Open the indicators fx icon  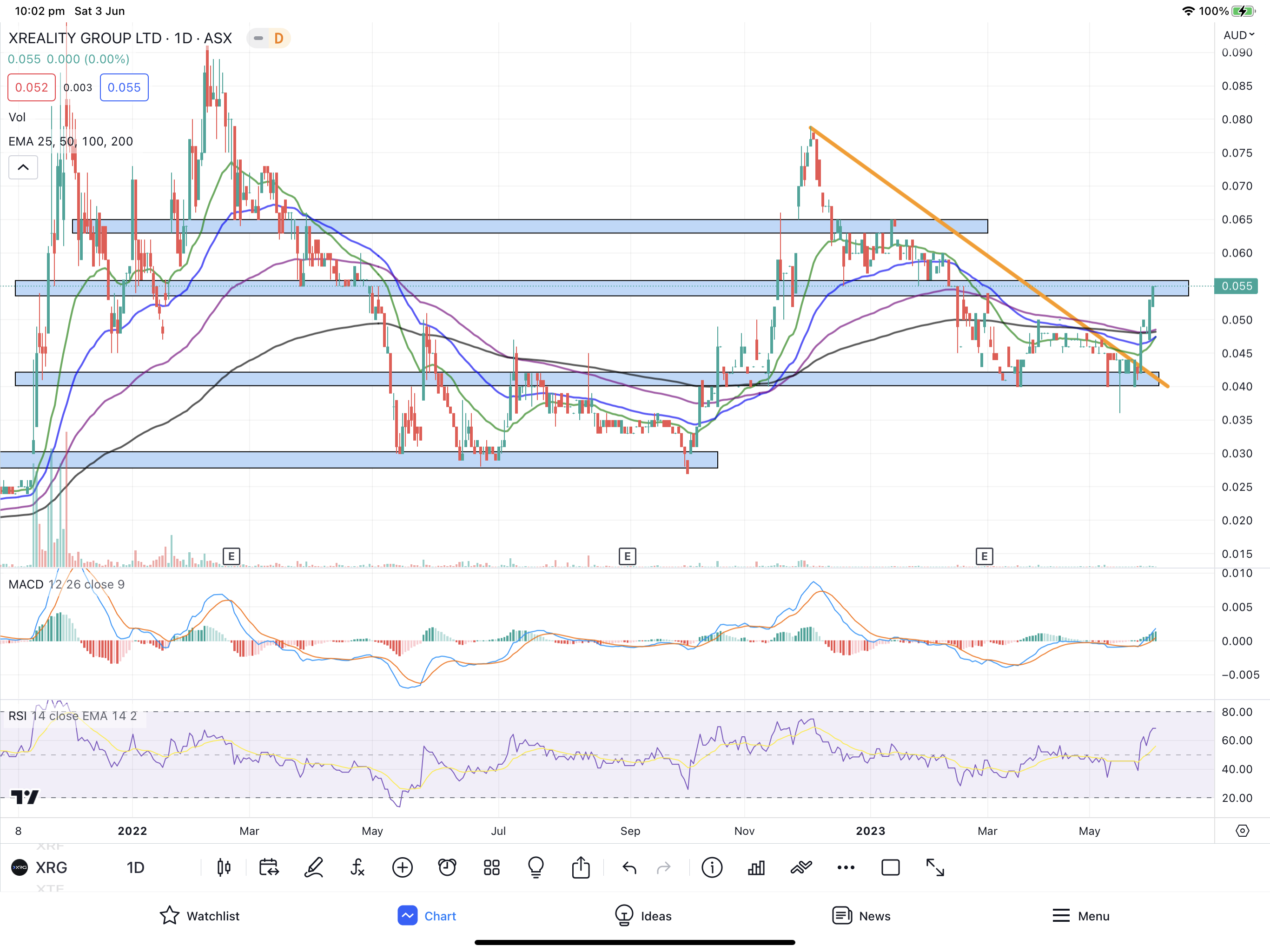pyautogui.click(x=357, y=867)
